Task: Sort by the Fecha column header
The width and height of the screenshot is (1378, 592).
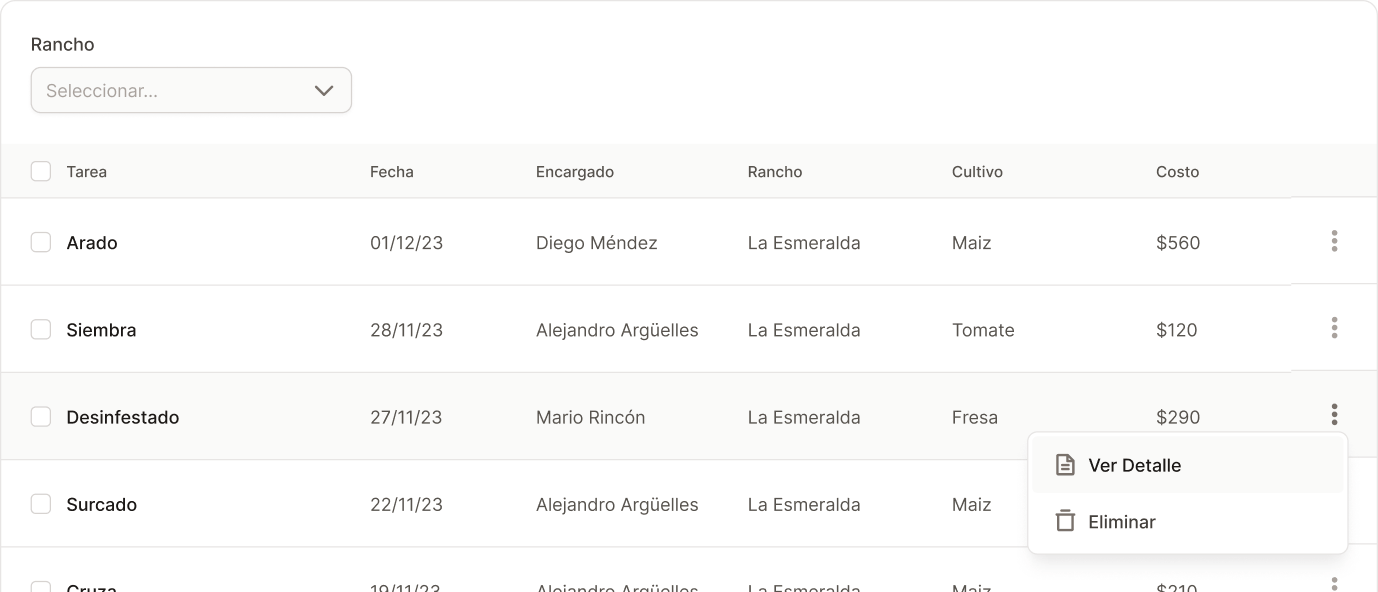Action: pyautogui.click(x=391, y=172)
